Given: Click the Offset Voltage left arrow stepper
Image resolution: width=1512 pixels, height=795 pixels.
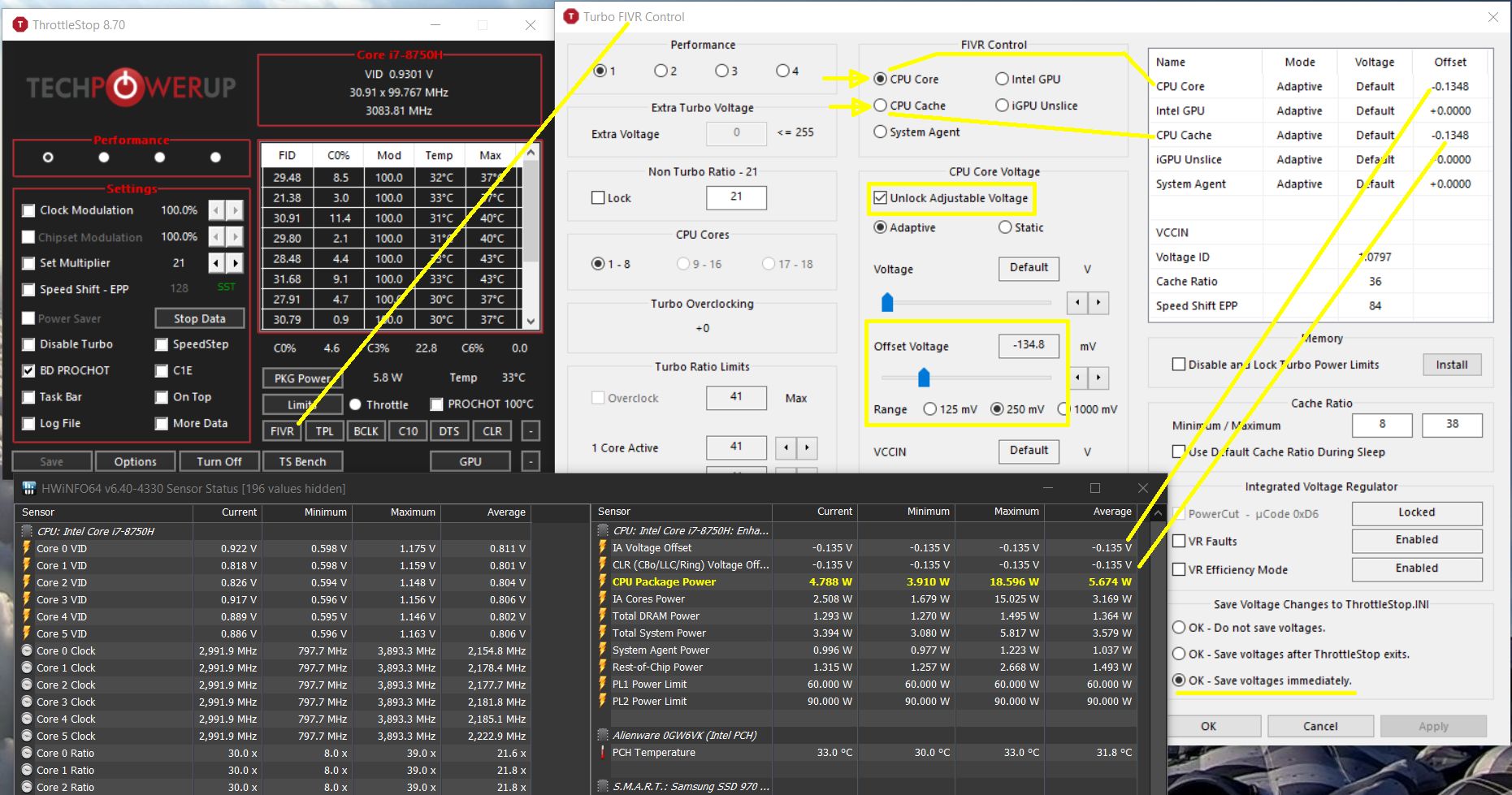Looking at the screenshot, I should pyautogui.click(x=1077, y=378).
